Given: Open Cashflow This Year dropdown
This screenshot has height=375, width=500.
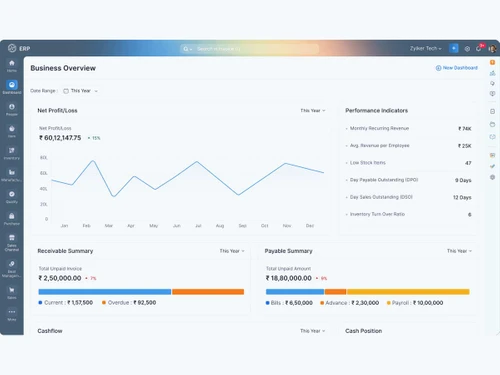Looking at the screenshot, I should (313, 331).
